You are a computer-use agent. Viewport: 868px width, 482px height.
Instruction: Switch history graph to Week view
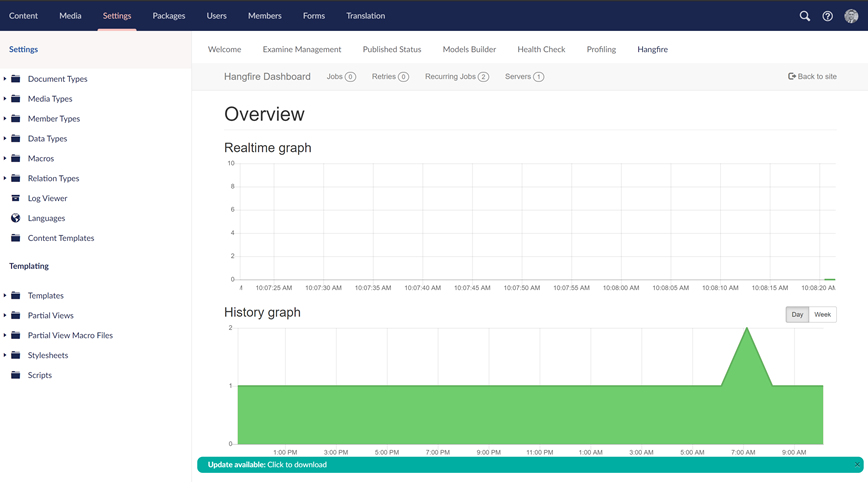(x=823, y=314)
